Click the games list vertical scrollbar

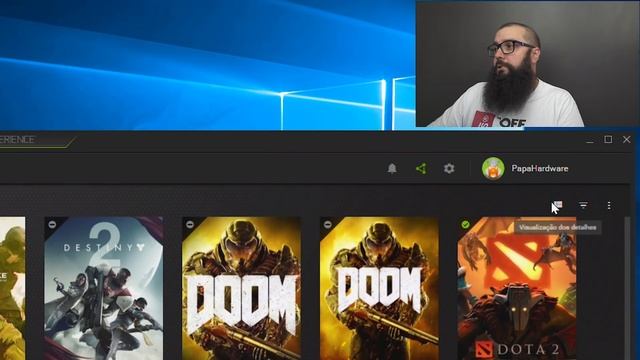pos(627,288)
